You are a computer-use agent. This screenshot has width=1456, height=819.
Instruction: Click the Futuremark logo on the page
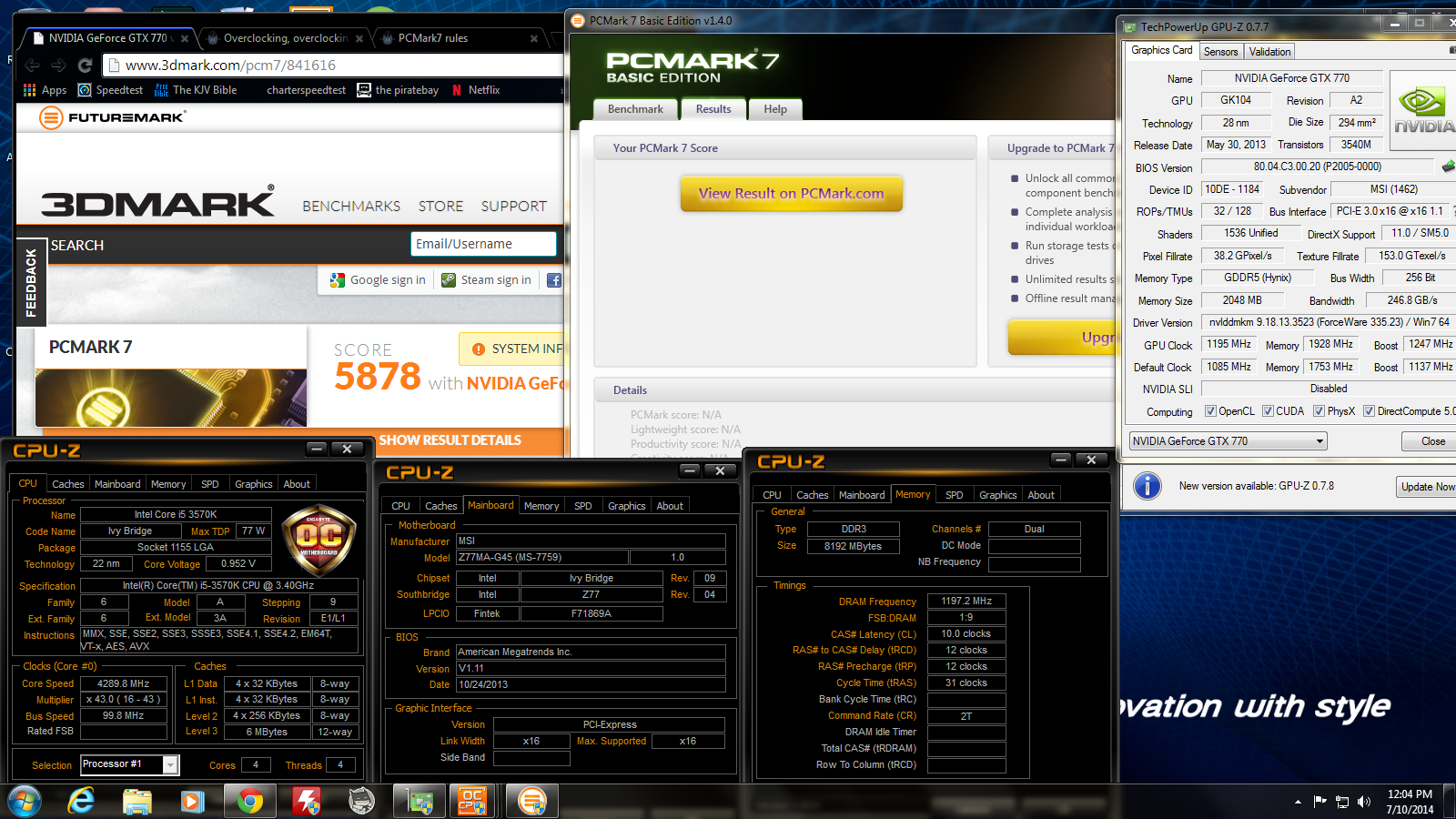(112, 117)
